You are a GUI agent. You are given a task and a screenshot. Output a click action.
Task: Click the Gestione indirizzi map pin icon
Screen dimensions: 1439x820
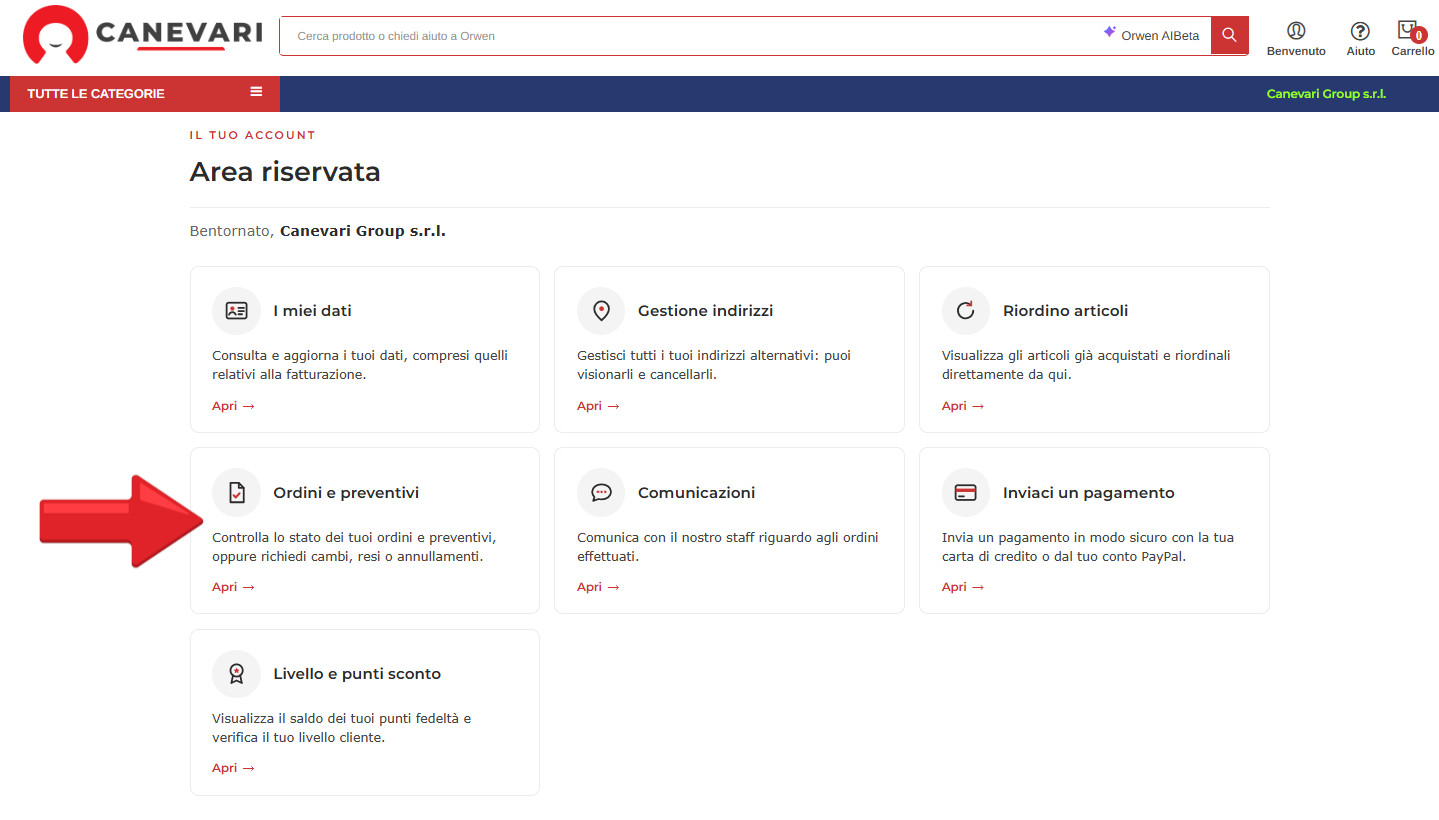pos(601,311)
